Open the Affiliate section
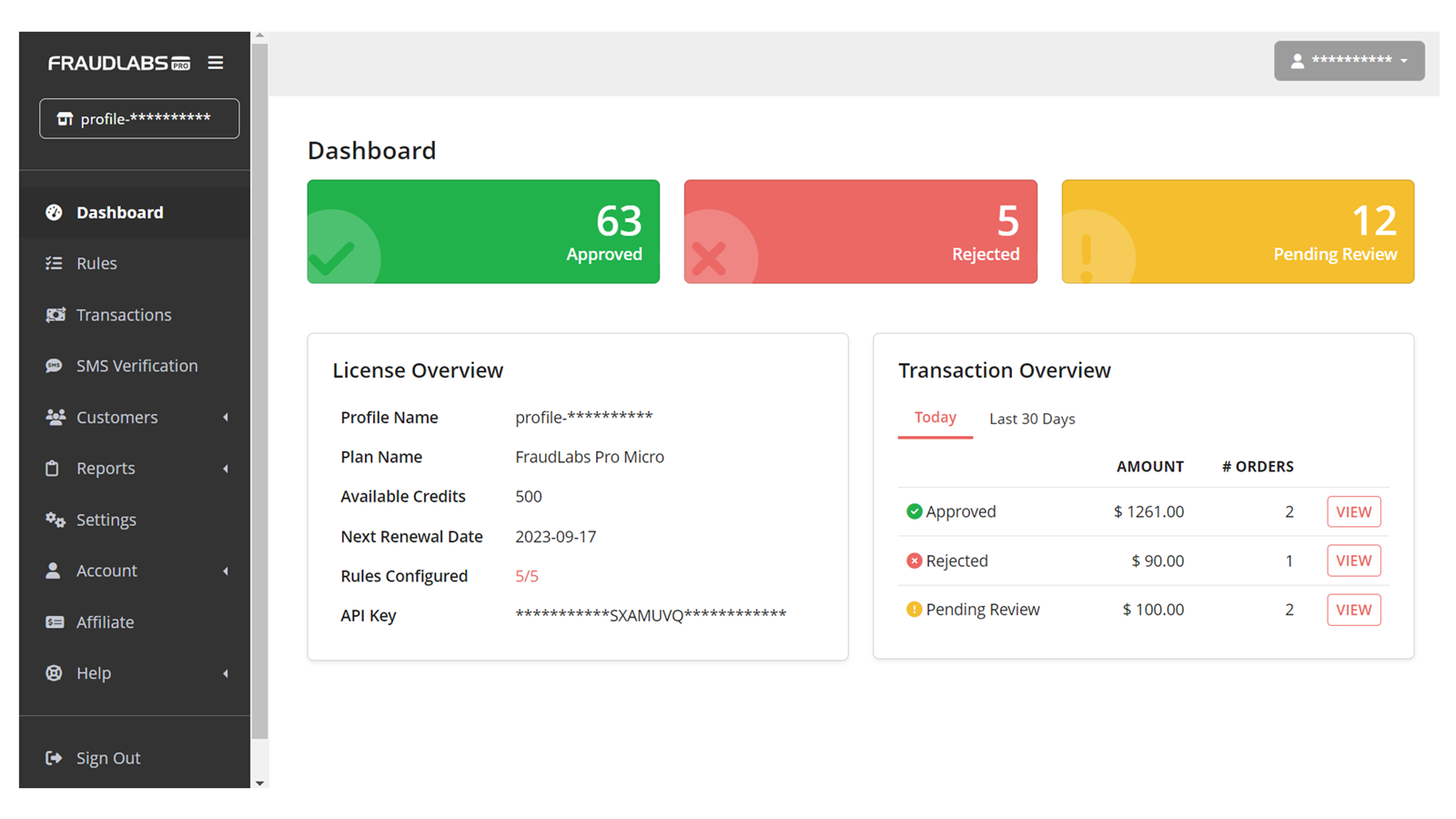This screenshot has width=1456, height=819. (105, 622)
